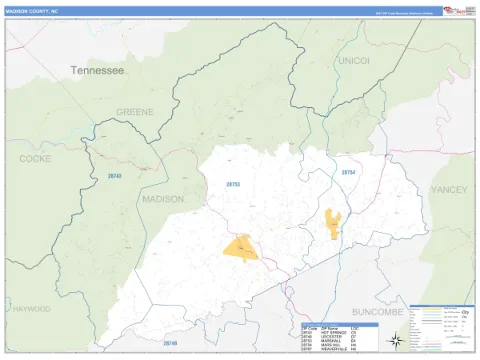The image size is (480, 360).
Task: Click the large 'City' sample in the legend
Action: coord(465,312)
